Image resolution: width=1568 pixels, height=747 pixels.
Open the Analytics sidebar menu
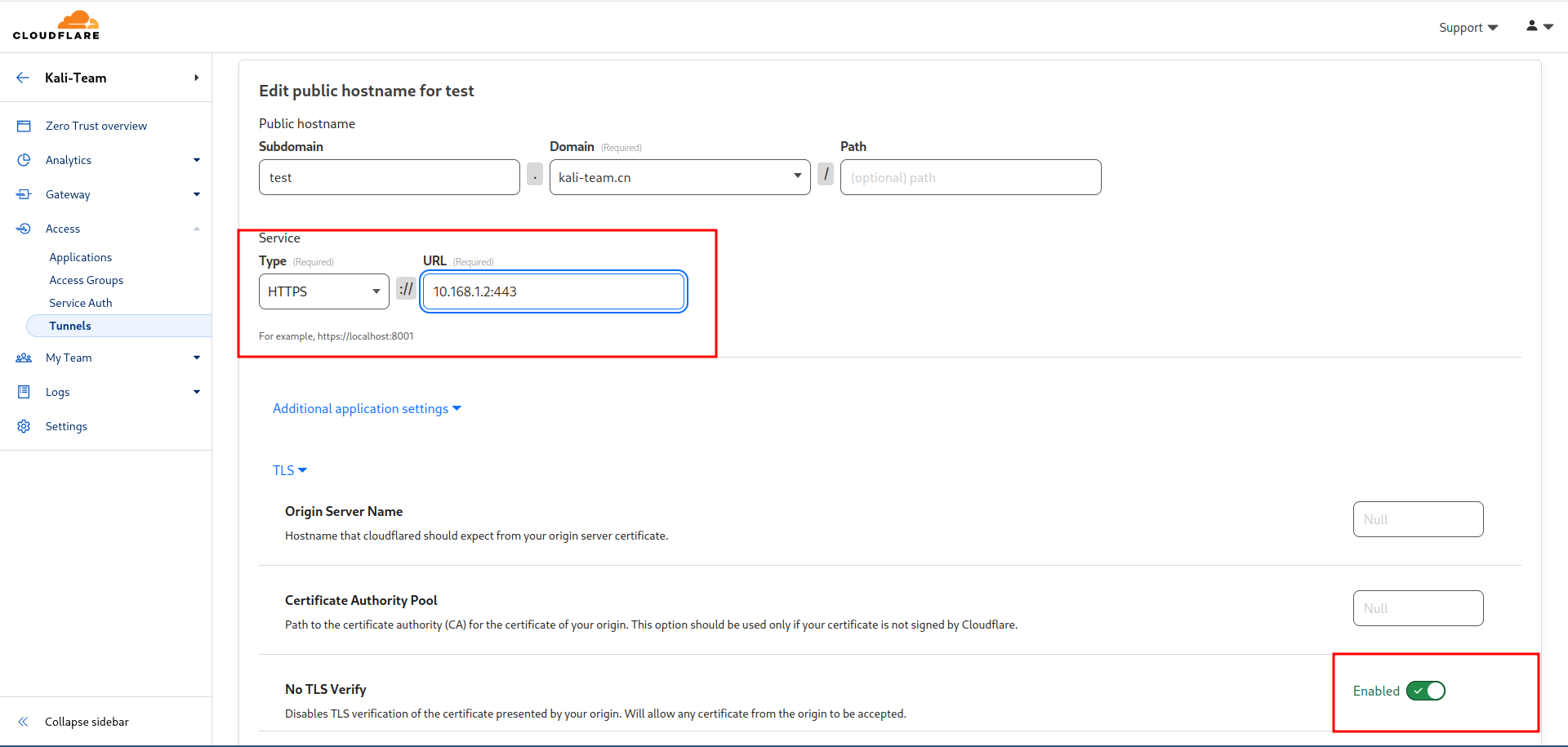(69, 160)
